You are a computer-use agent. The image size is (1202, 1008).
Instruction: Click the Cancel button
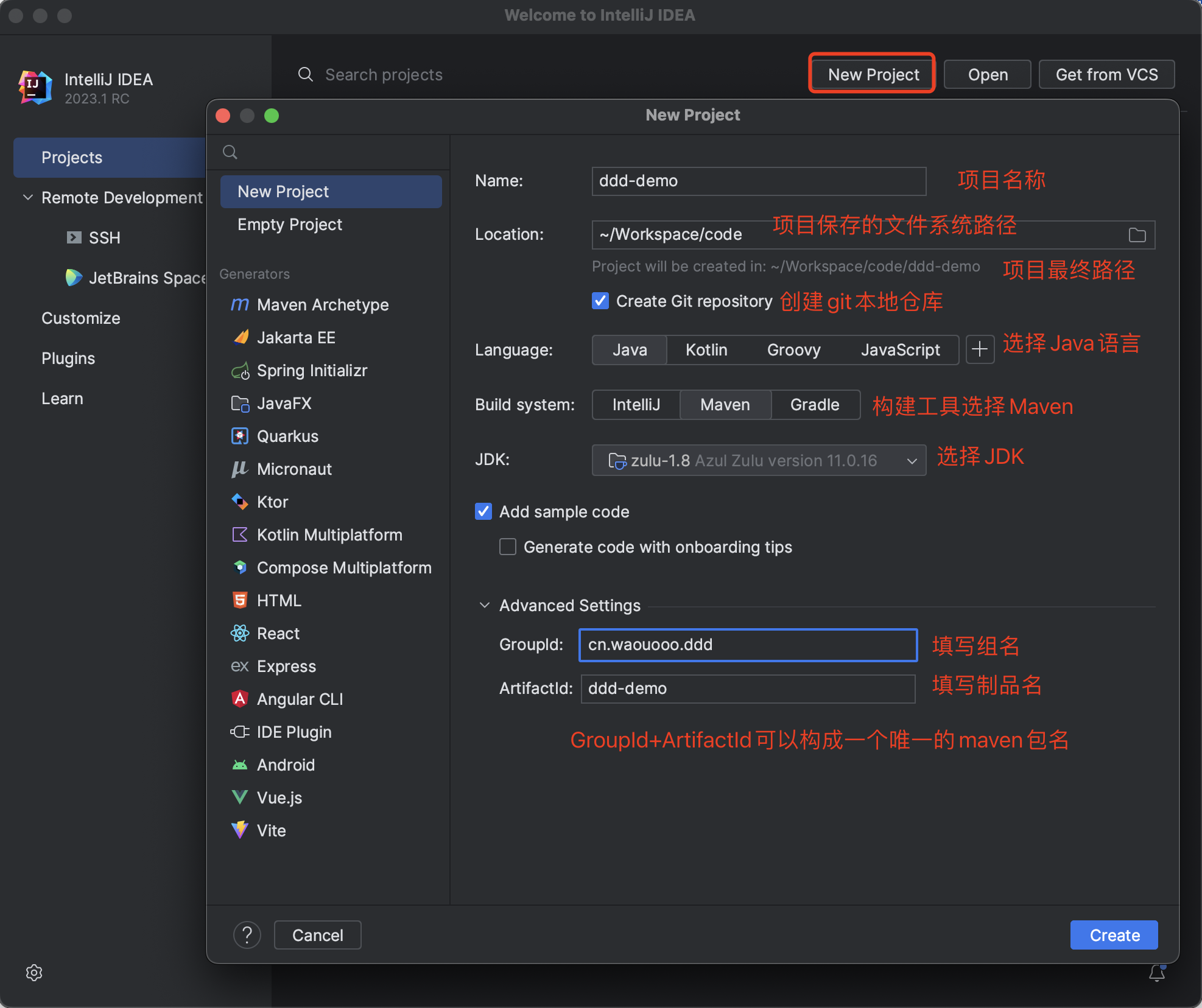(317, 935)
